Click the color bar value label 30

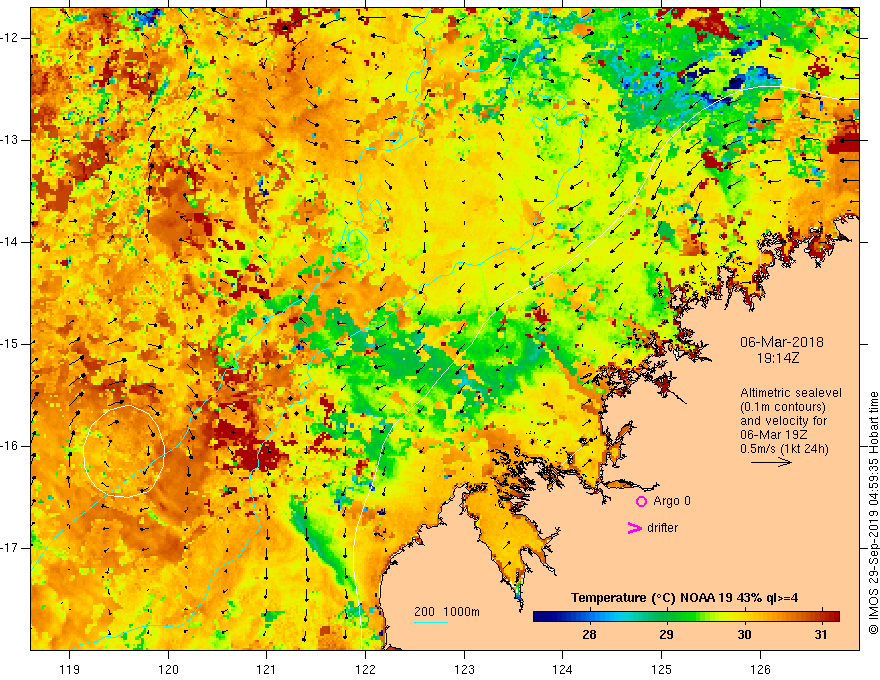(744, 635)
